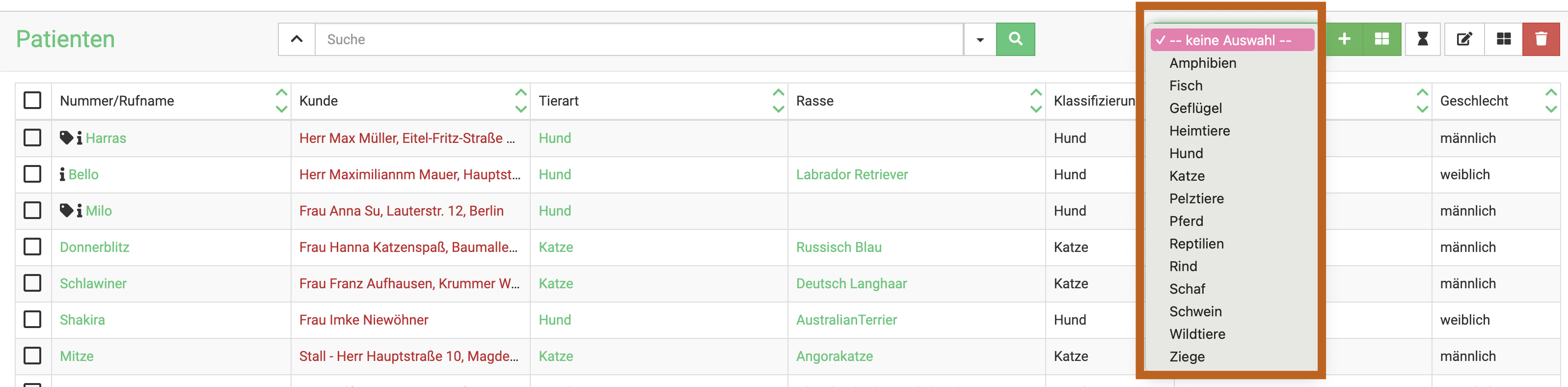Image resolution: width=1568 pixels, height=387 pixels.
Task: Open customer Frau Imke Niewöhner
Action: (363, 319)
